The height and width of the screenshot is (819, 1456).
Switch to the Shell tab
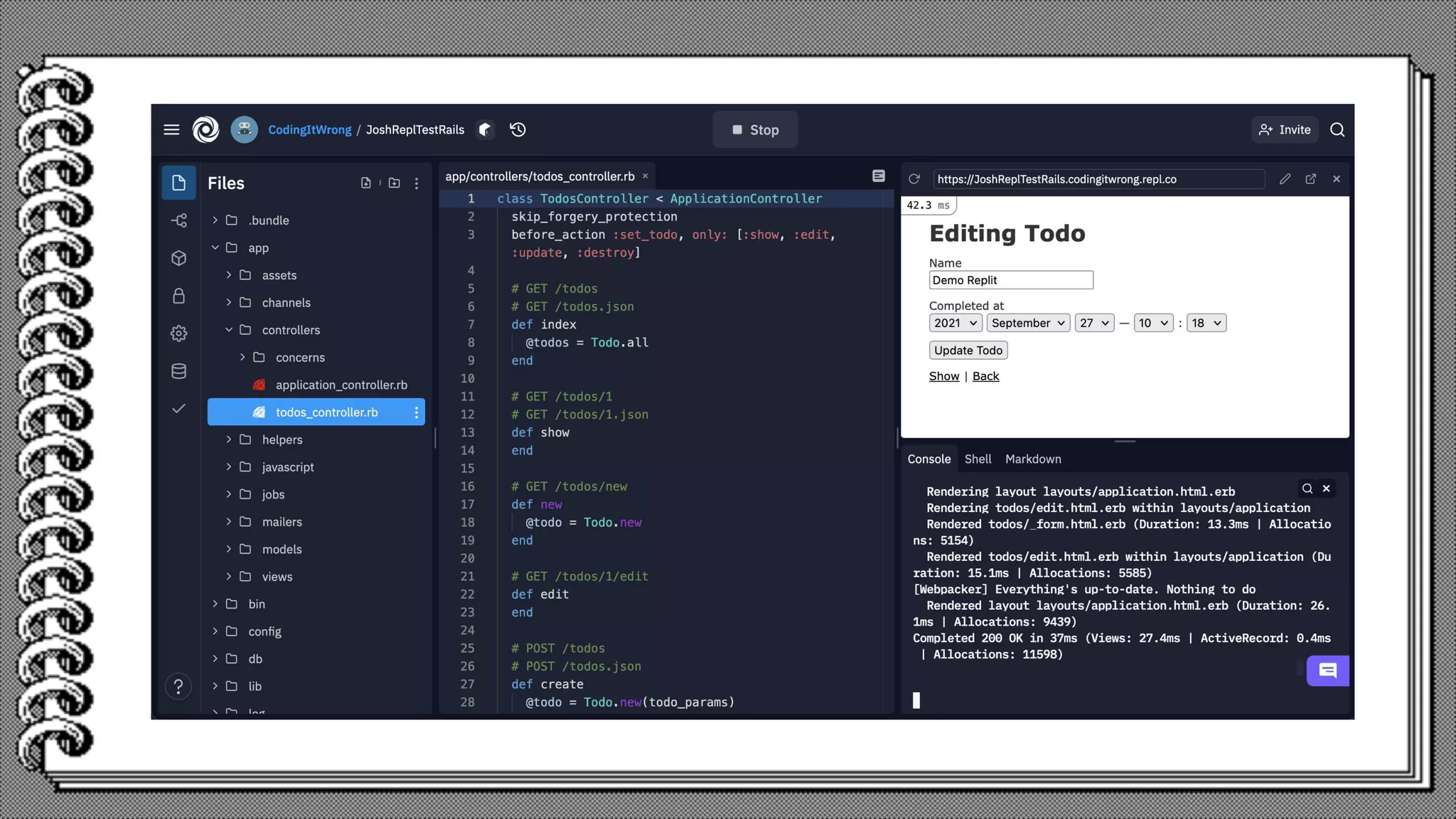point(978,459)
